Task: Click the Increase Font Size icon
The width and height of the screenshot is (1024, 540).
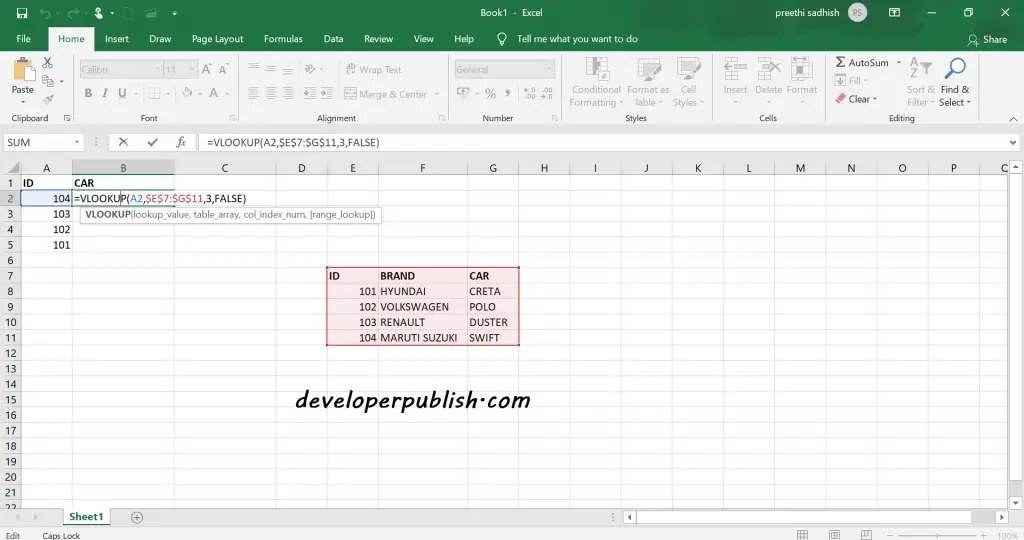Action: [x=206, y=69]
